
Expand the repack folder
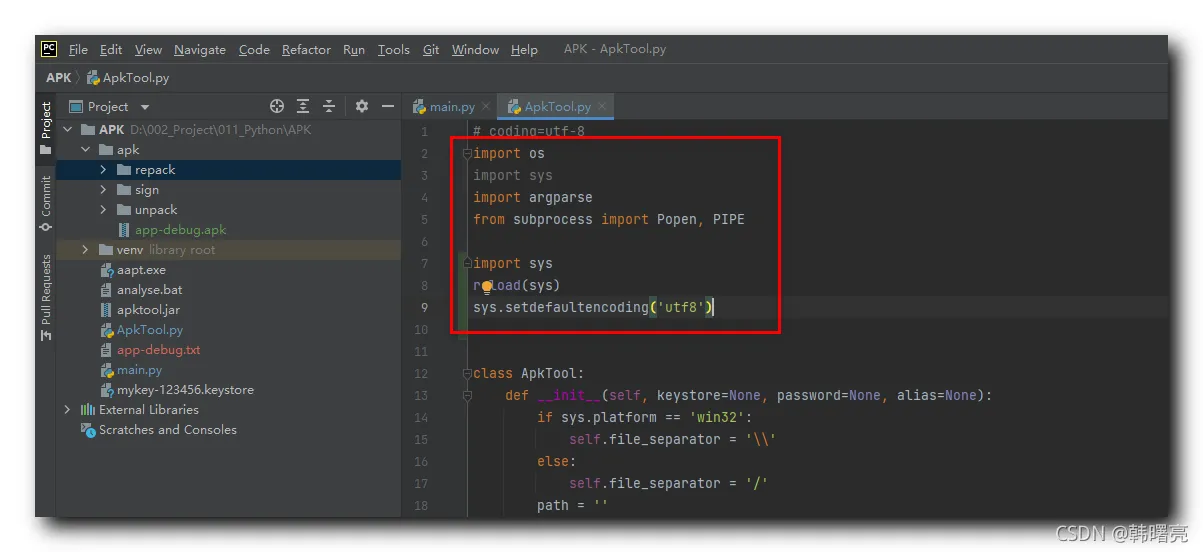tap(103, 170)
